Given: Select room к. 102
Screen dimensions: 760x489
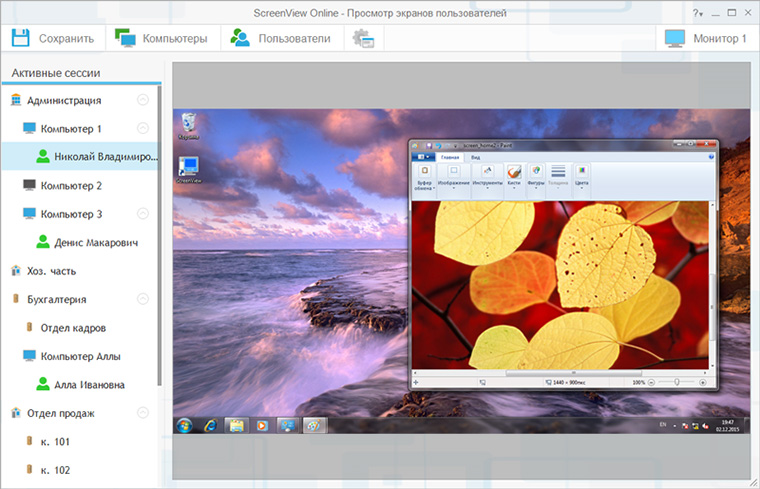Looking at the screenshot, I should point(55,470).
